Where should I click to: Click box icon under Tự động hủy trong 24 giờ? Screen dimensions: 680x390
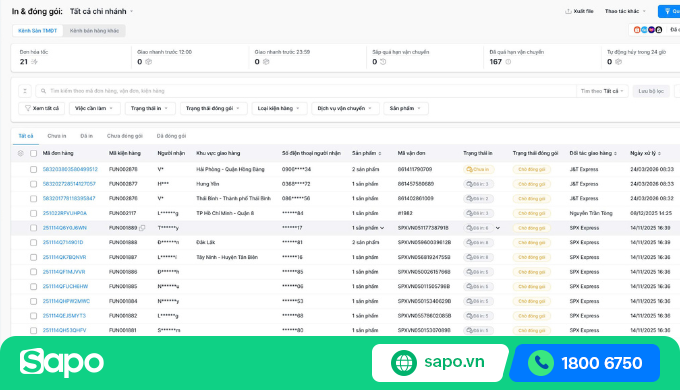(618, 62)
